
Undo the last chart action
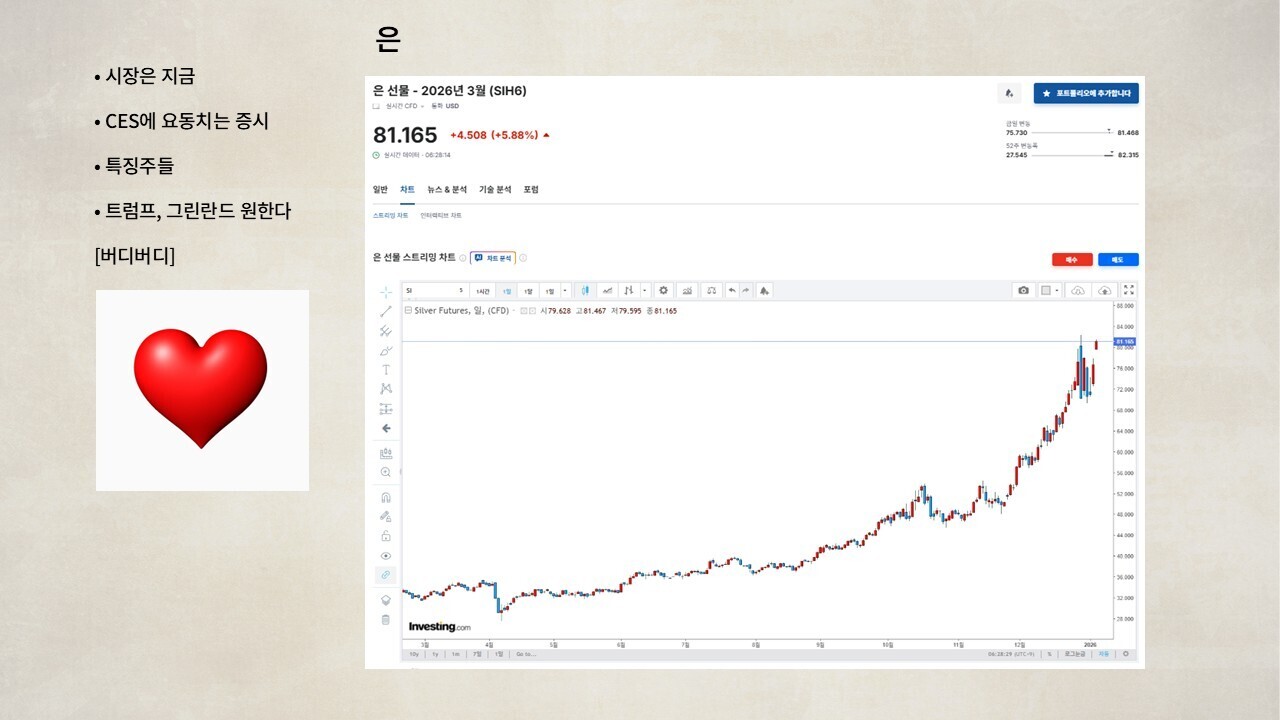pyautogui.click(x=732, y=291)
